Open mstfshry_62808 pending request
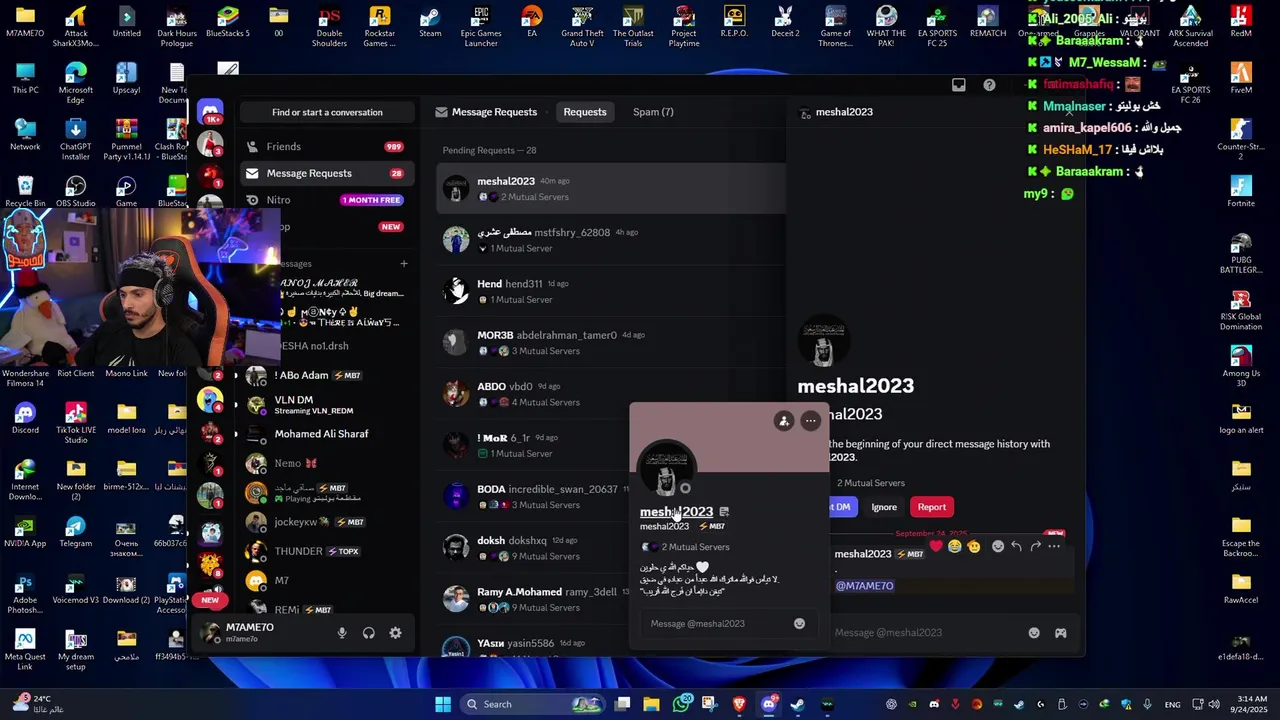 coord(611,240)
